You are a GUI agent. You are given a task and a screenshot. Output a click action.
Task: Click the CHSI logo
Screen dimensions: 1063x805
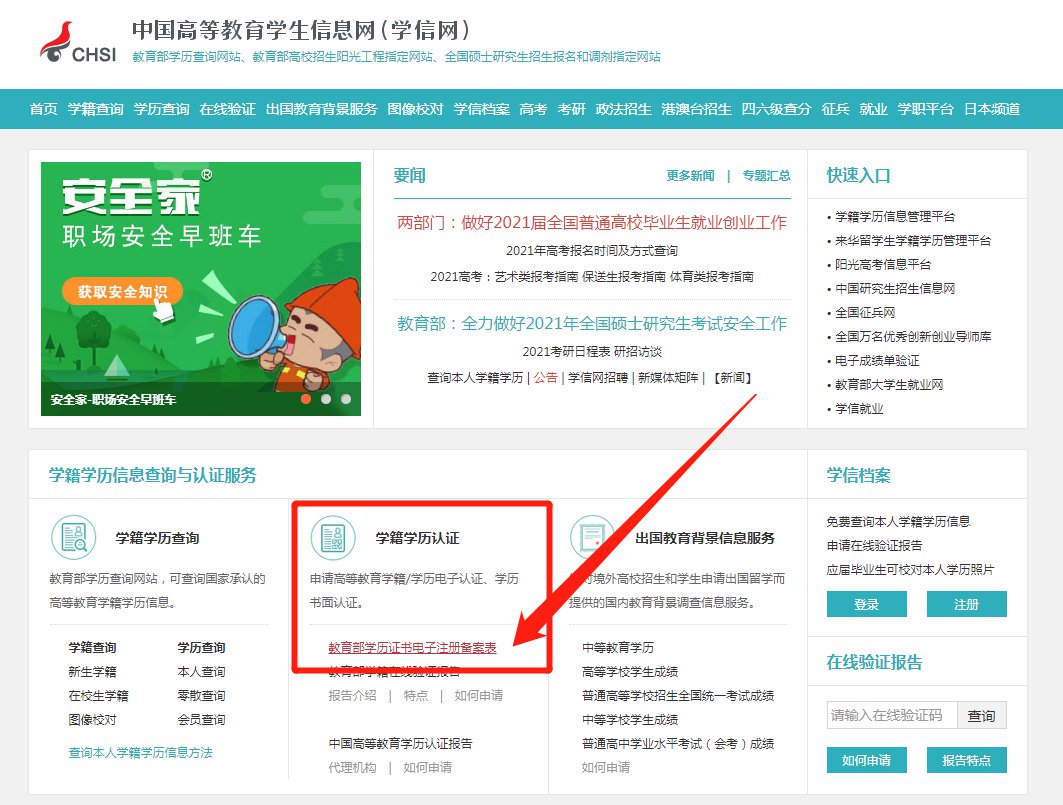77,43
